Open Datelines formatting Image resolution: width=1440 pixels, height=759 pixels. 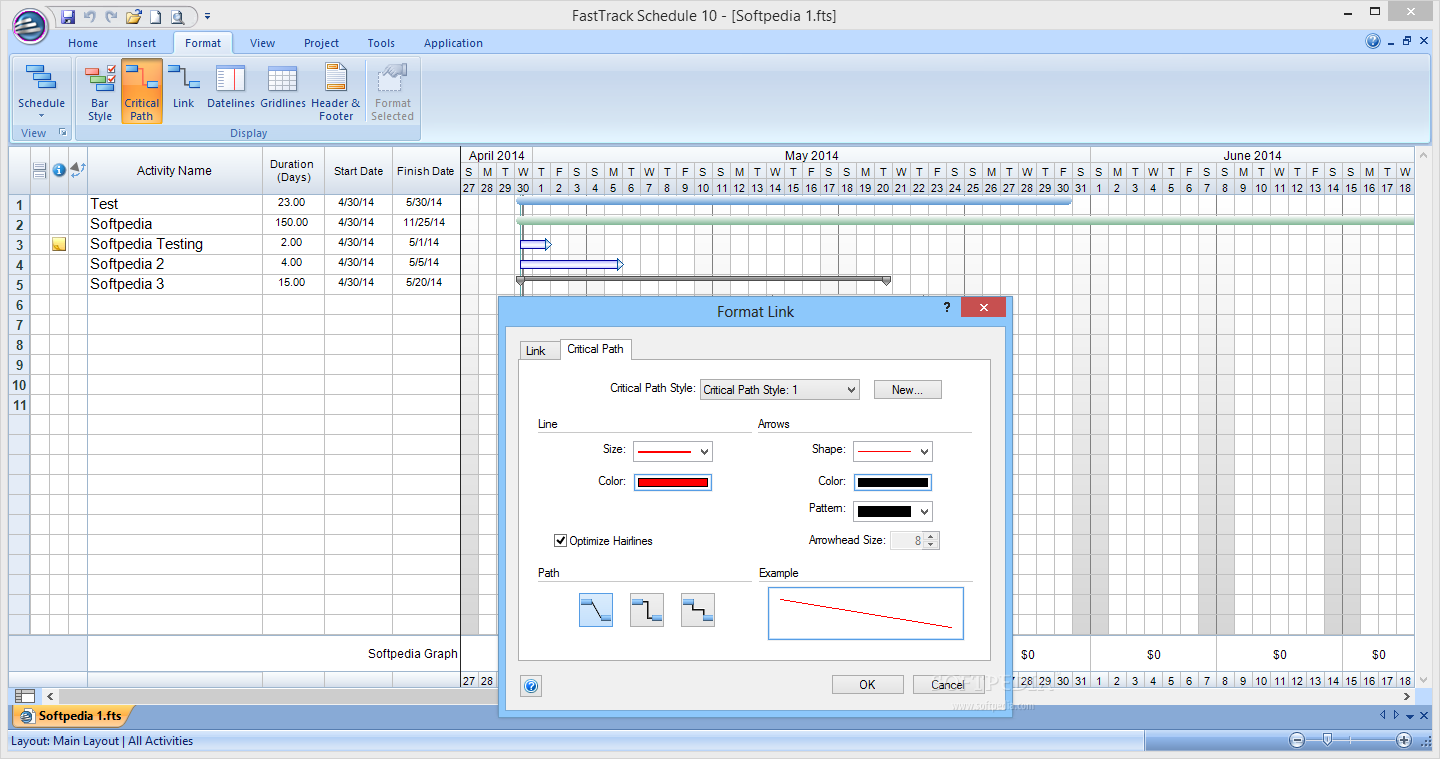[231, 86]
